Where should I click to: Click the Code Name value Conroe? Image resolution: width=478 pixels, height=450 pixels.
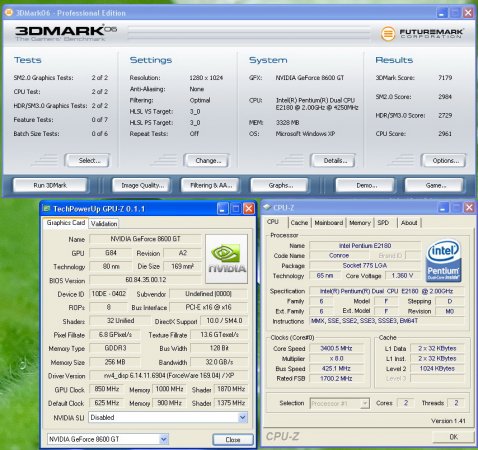pos(339,256)
